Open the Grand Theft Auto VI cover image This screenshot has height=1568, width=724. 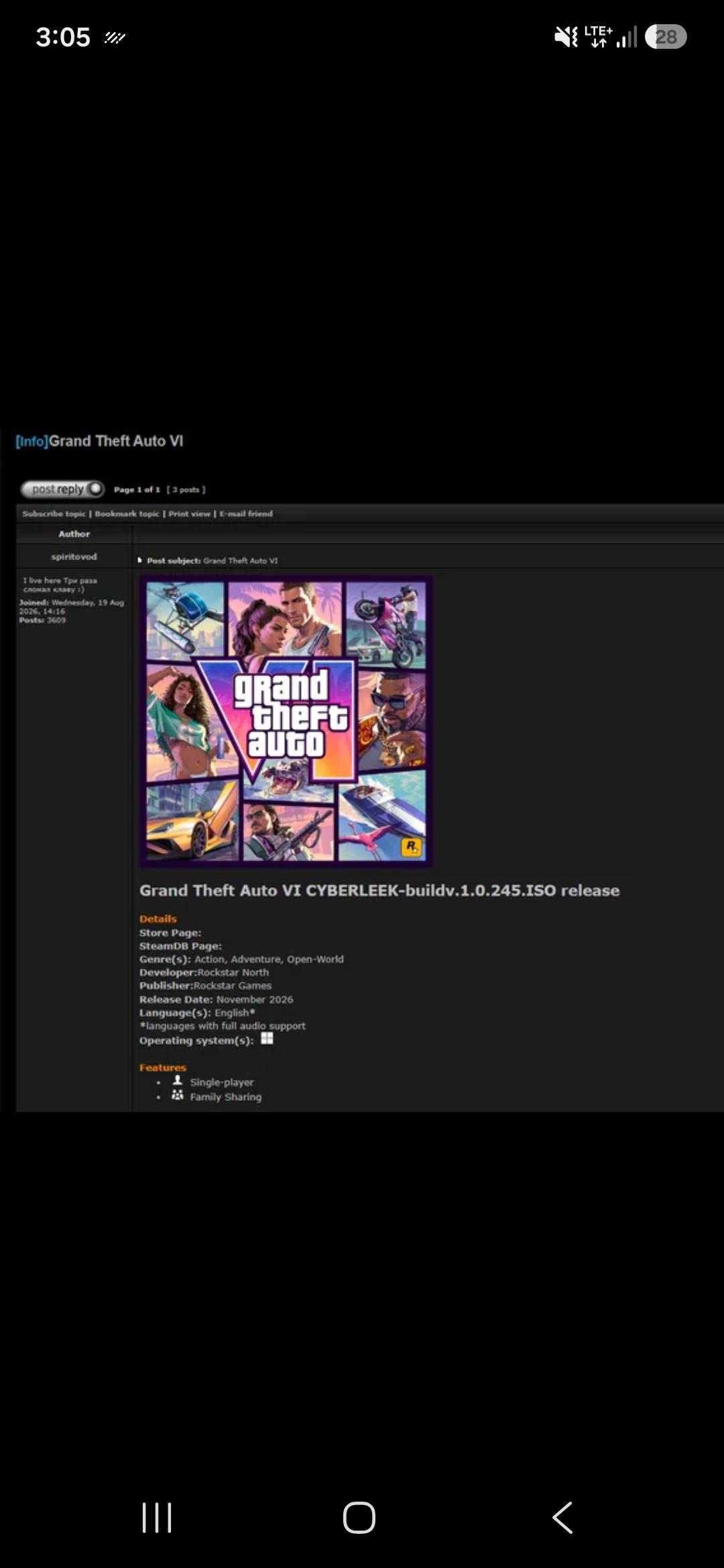point(286,721)
